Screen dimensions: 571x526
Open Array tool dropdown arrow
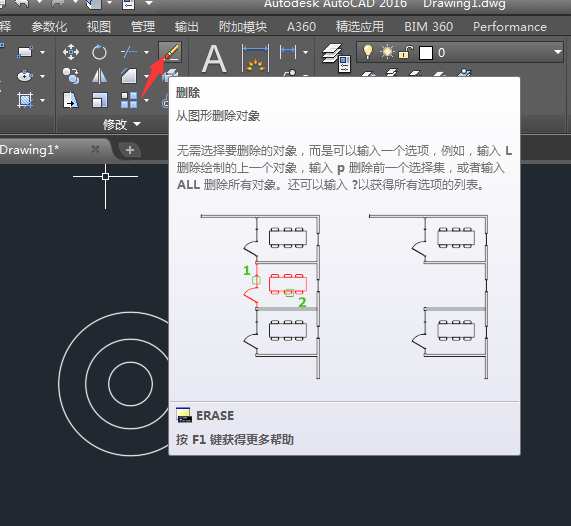coord(146,100)
